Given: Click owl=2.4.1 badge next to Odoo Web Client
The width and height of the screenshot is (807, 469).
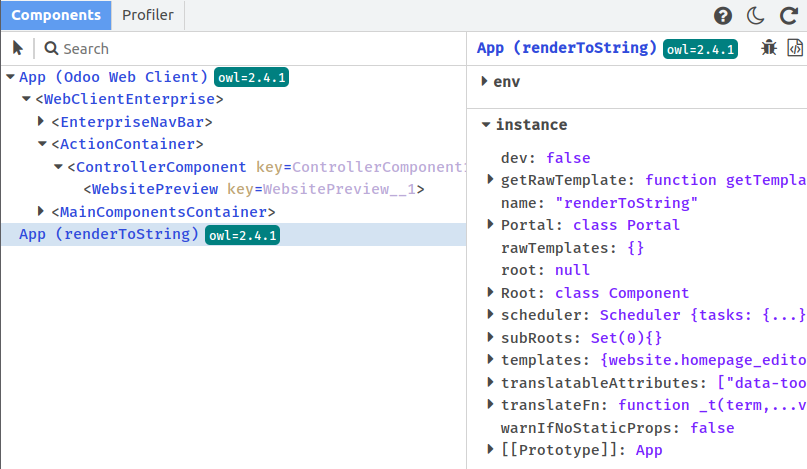Looking at the screenshot, I should click(251, 78).
